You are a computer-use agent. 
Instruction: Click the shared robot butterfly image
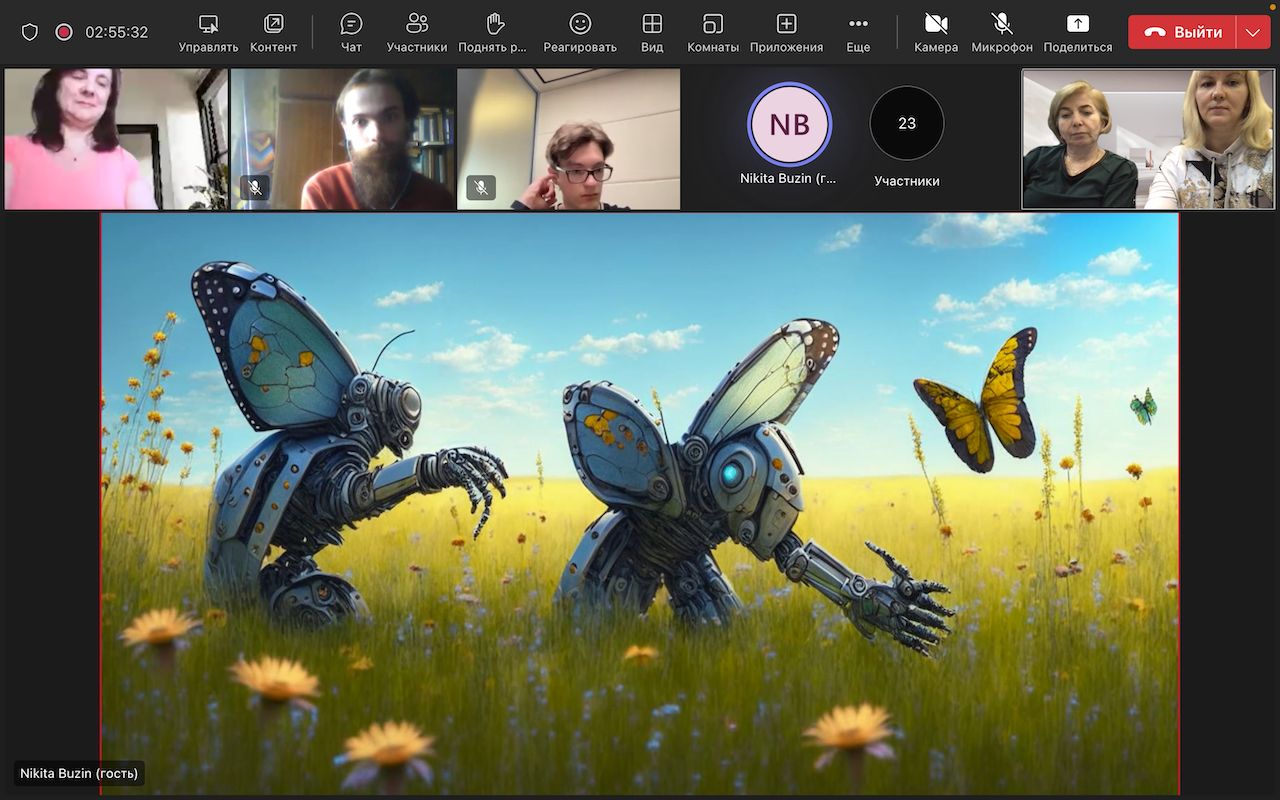click(x=640, y=503)
